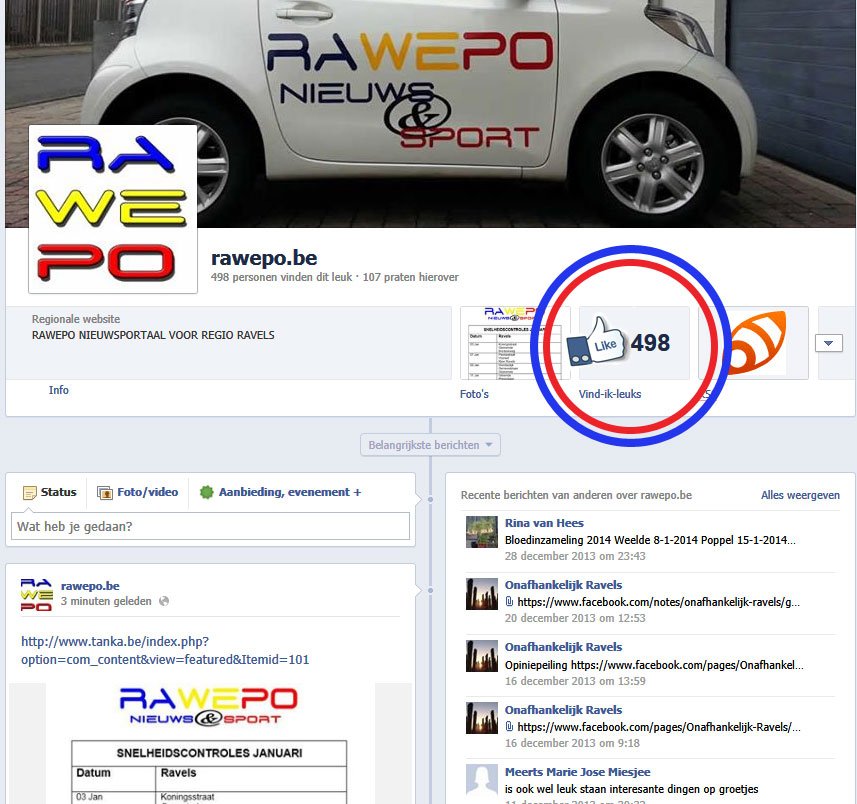
Task: Open the rawepo.be profile picture
Action: pos(113,209)
